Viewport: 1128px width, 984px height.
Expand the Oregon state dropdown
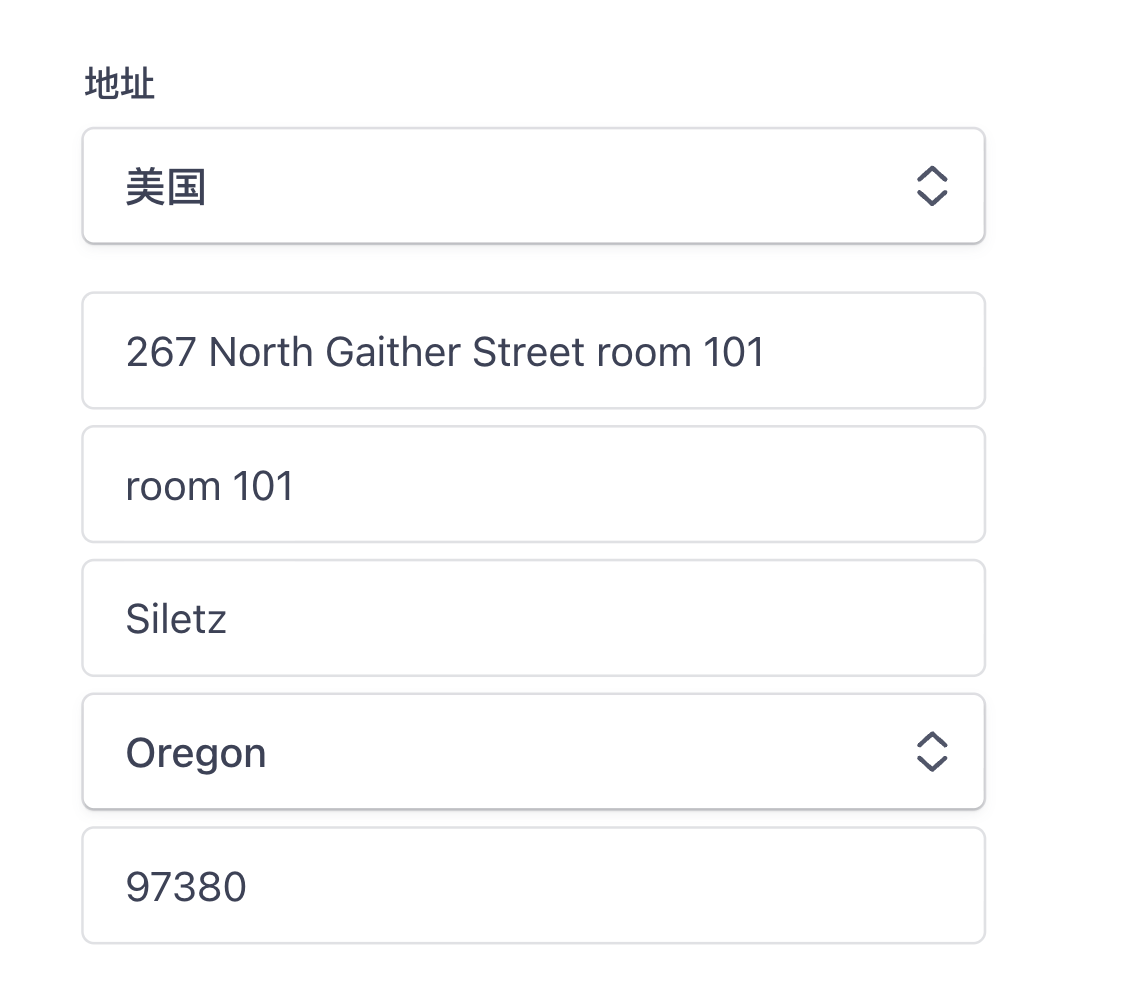point(533,752)
